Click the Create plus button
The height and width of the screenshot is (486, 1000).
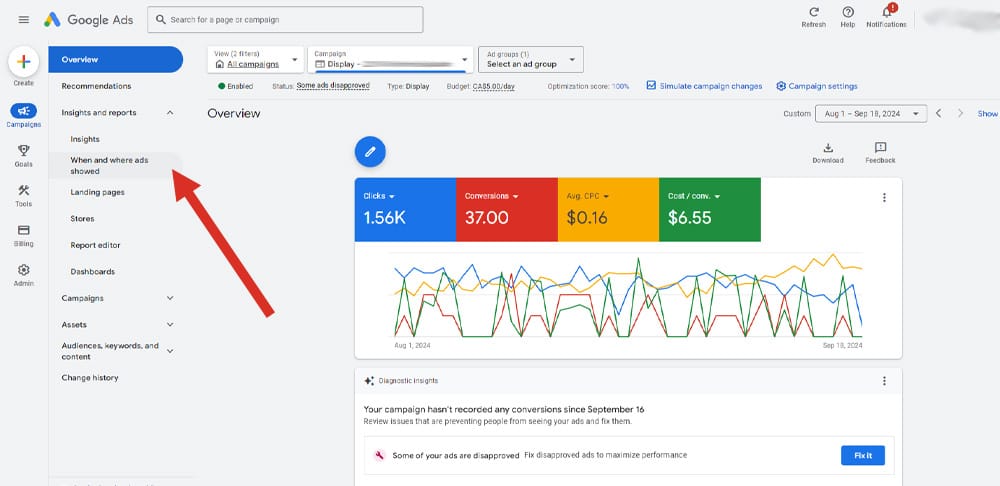coord(24,62)
